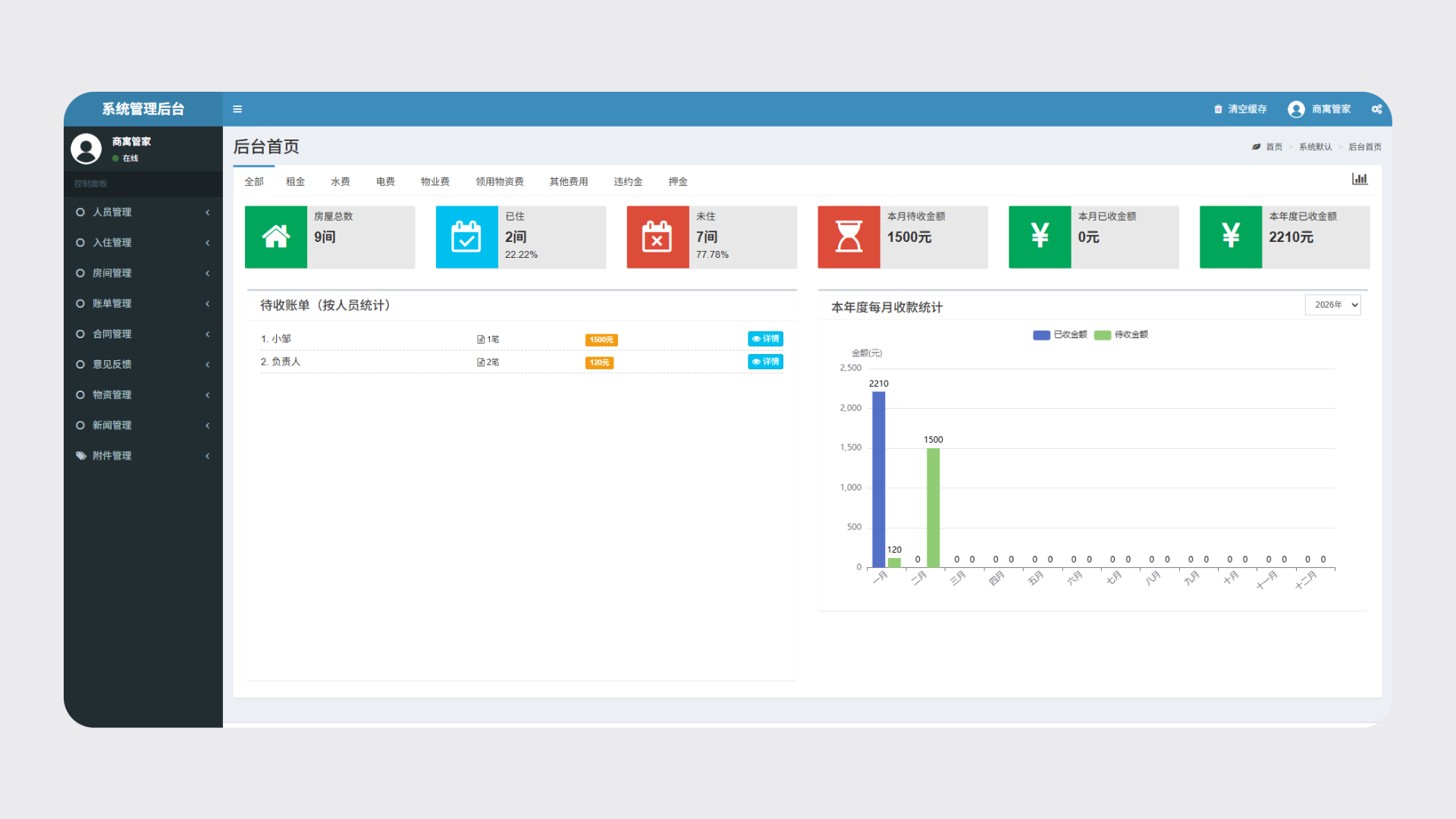Click the 清空缓存 button

[1241, 109]
